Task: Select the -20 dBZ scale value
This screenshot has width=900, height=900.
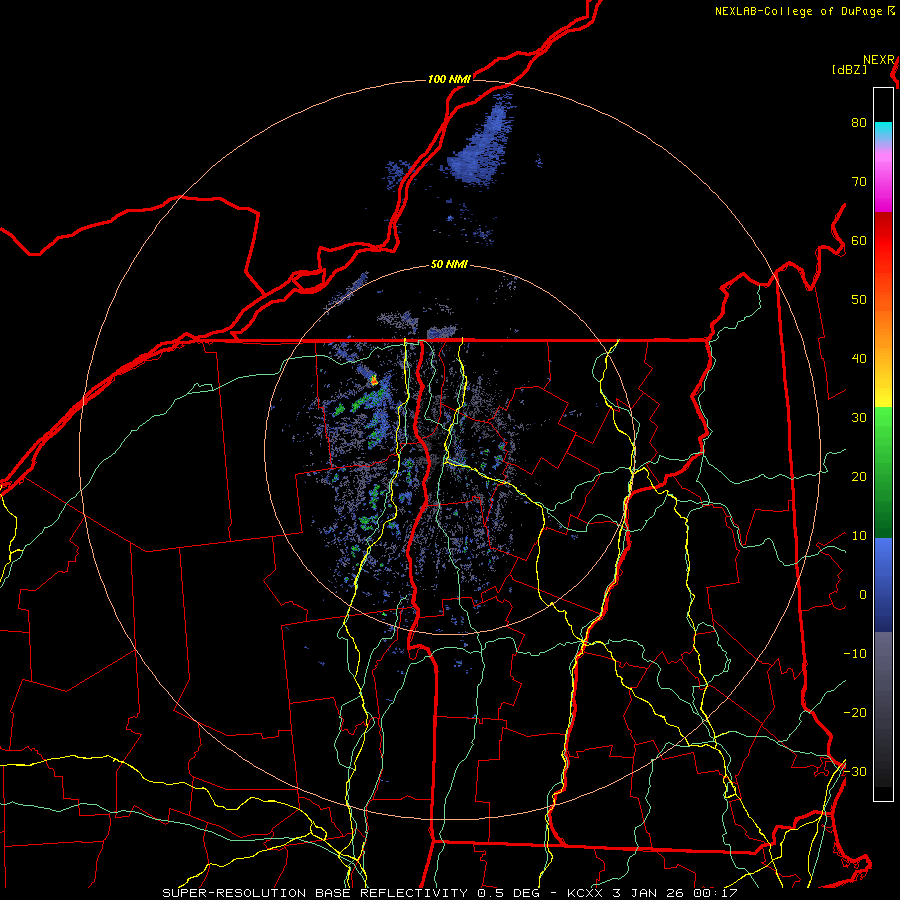Action: click(x=855, y=713)
